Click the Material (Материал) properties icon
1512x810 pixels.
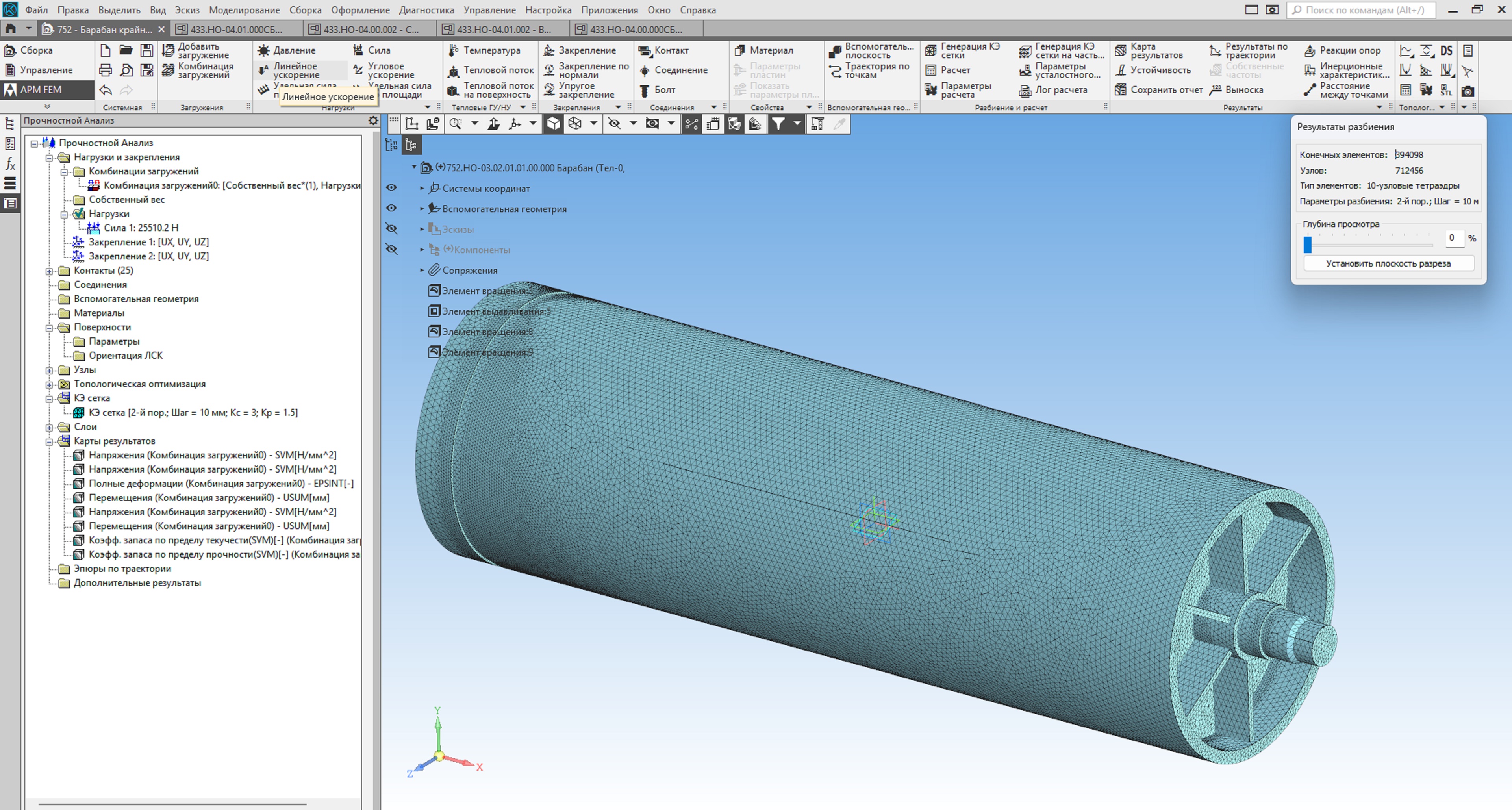pyautogui.click(x=739, y=50)
